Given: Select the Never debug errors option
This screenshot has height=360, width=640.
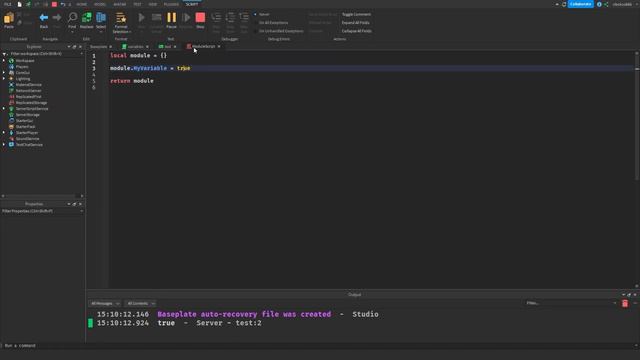Looking at the screenshot, I should coord(262,14).
